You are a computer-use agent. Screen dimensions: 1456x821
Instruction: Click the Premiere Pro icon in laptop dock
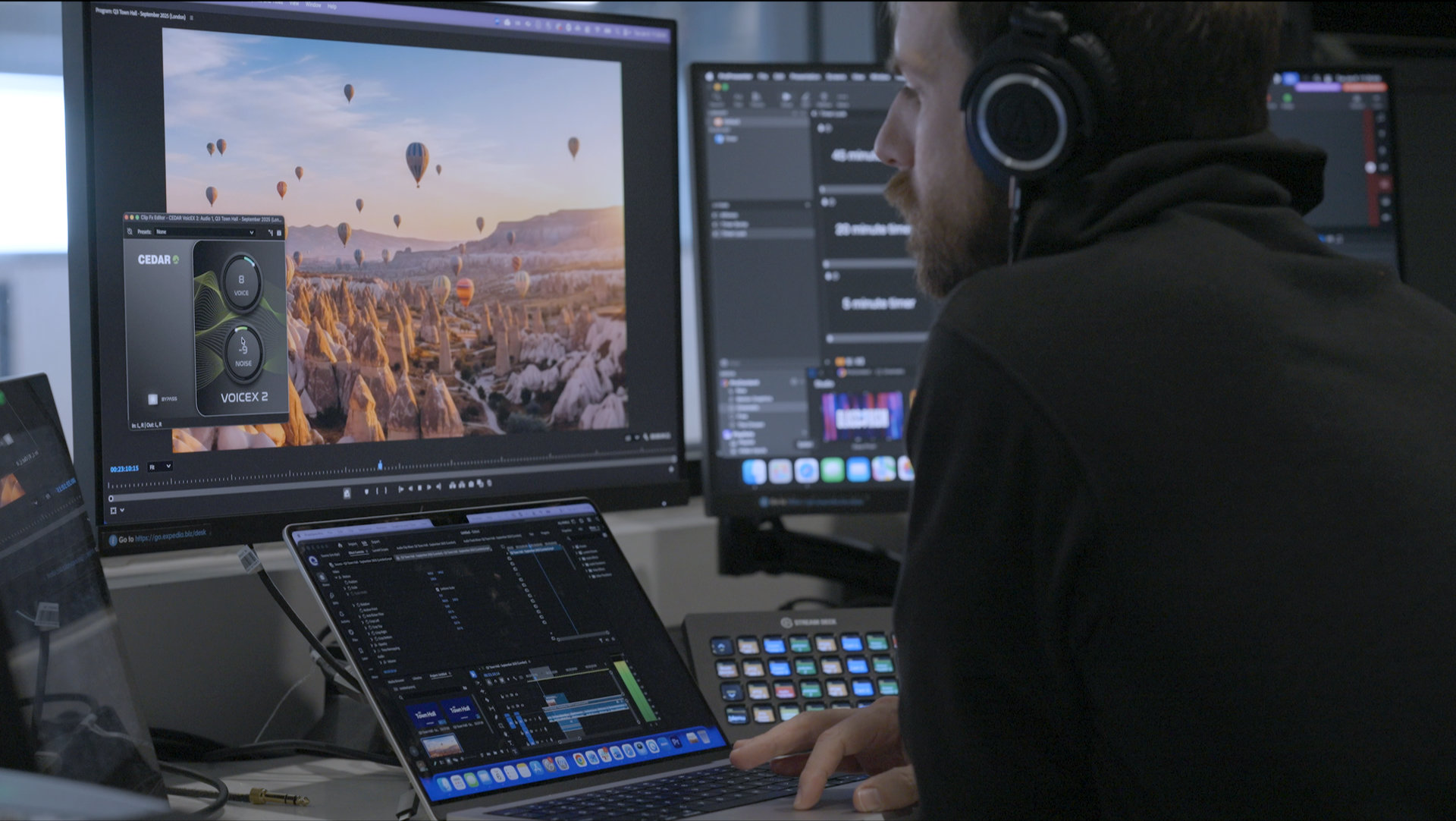point(676,741)
